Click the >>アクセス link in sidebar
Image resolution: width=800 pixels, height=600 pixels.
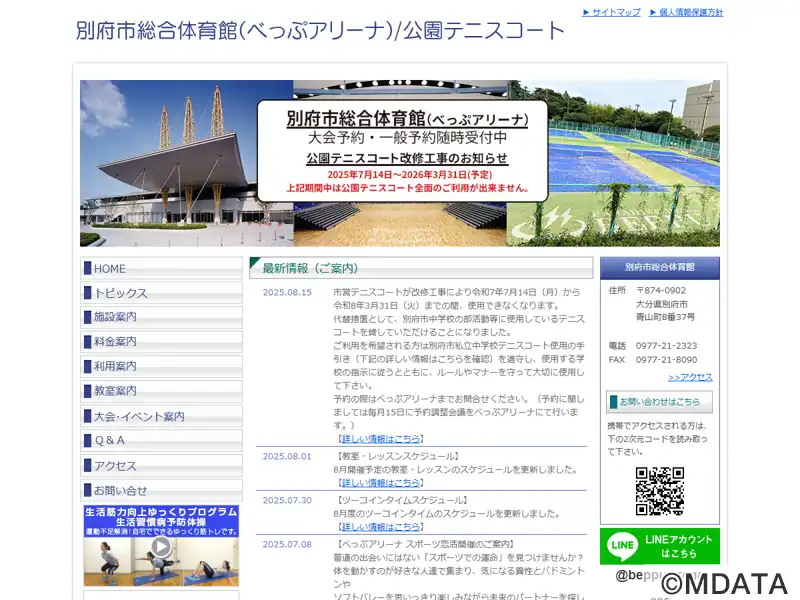point(690,377)
